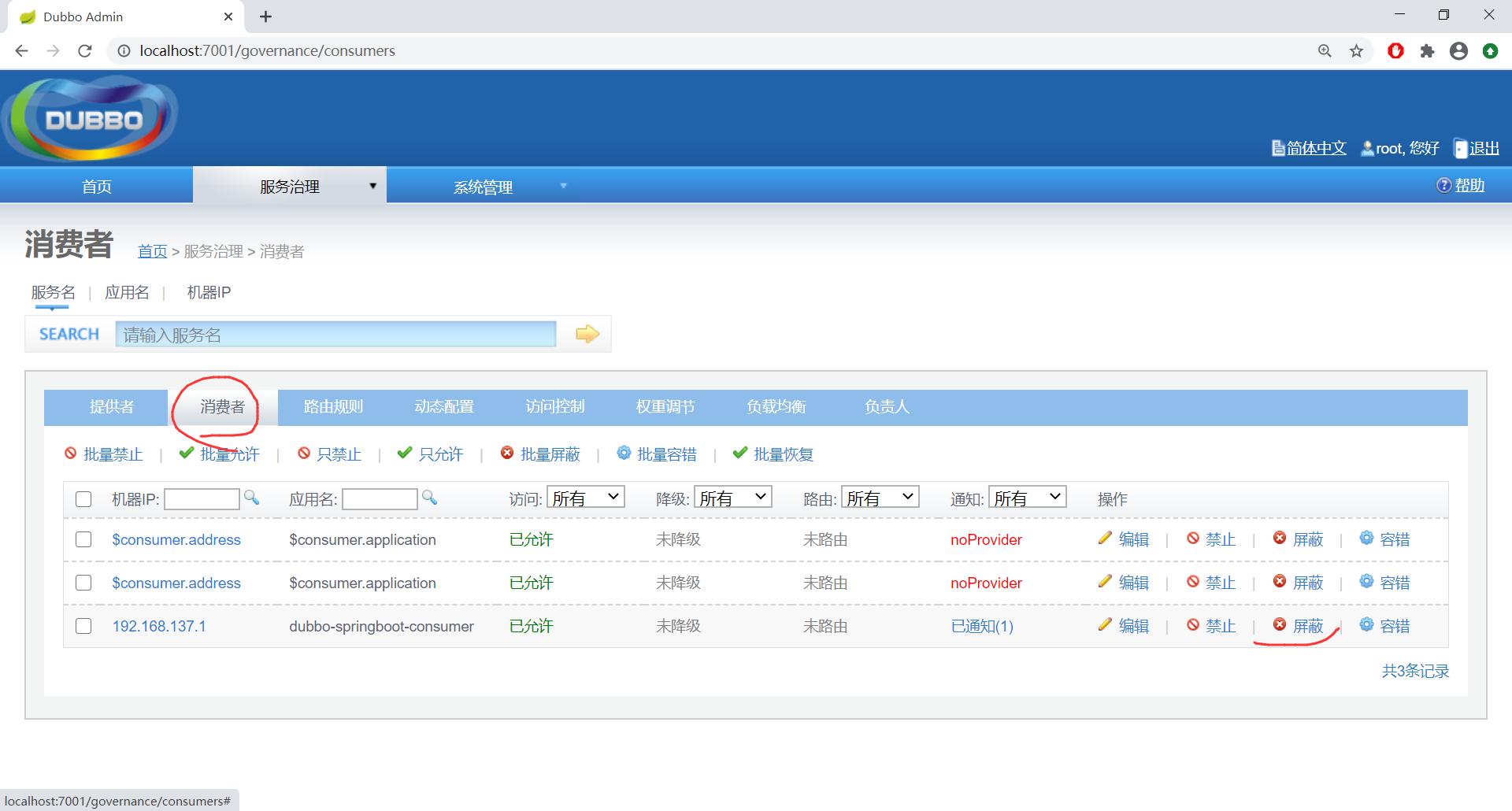Close the Dubbo Admin browser tab

(x=228, y=17)
